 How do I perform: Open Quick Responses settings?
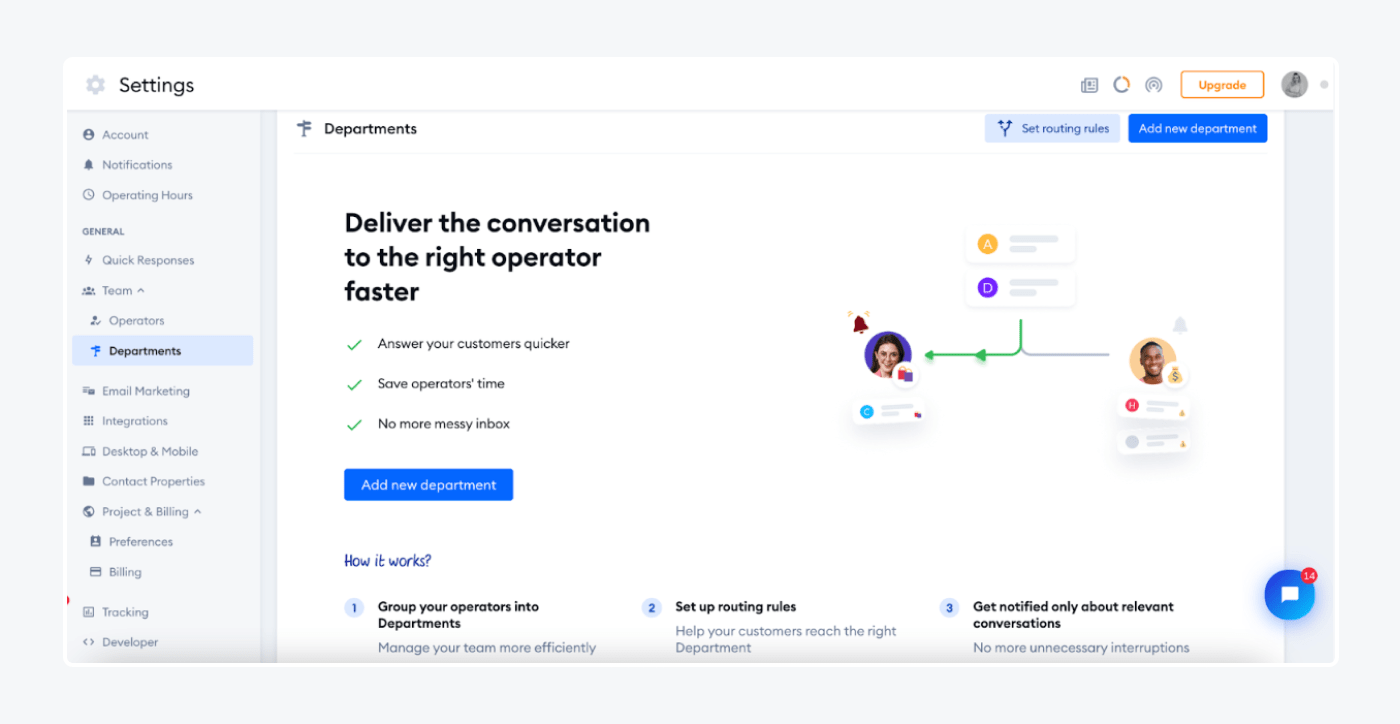pos(148,260)
